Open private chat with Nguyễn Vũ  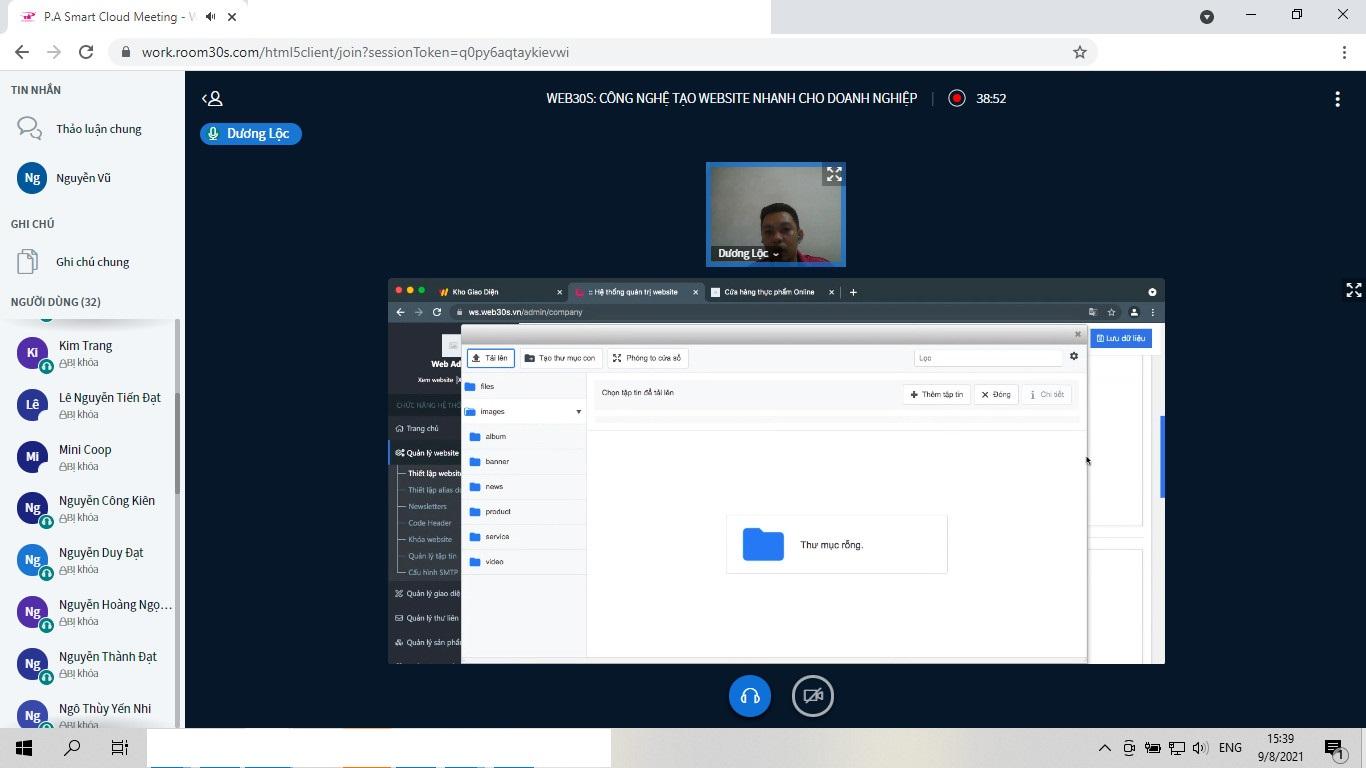[x=92, y=178]
